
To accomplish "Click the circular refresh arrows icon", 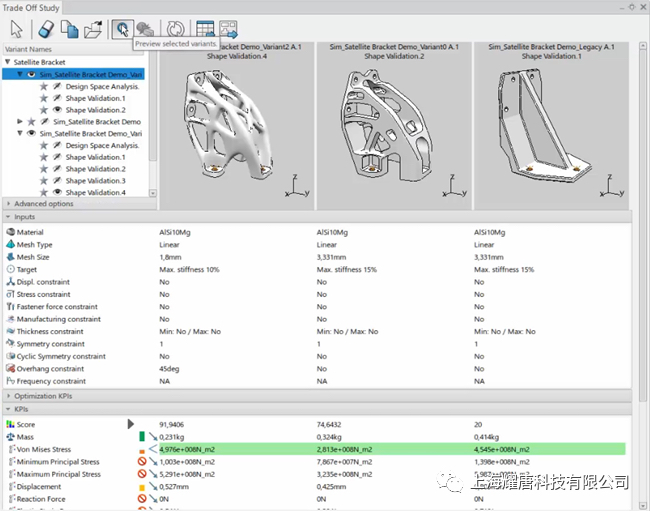I will (x=175, y=29).
